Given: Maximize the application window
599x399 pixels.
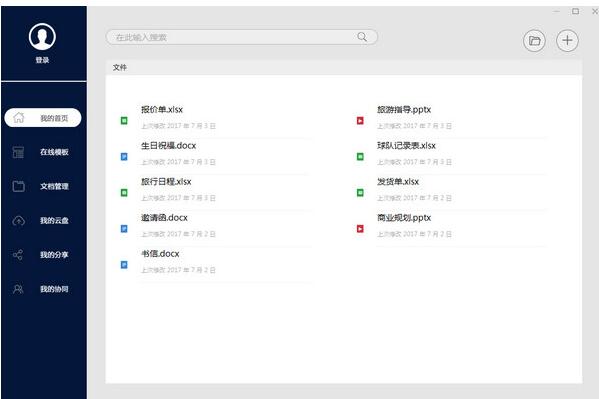Looking at the screenshot, I should coord(575,11).
